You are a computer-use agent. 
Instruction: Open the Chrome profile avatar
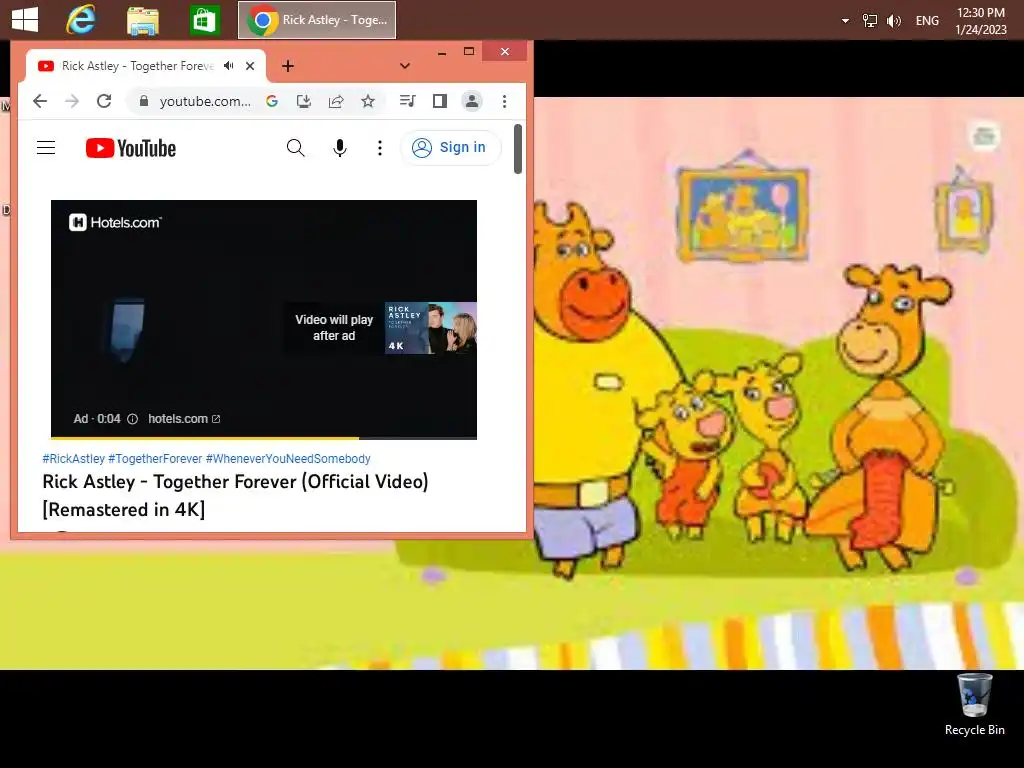[x=472, y=101]
